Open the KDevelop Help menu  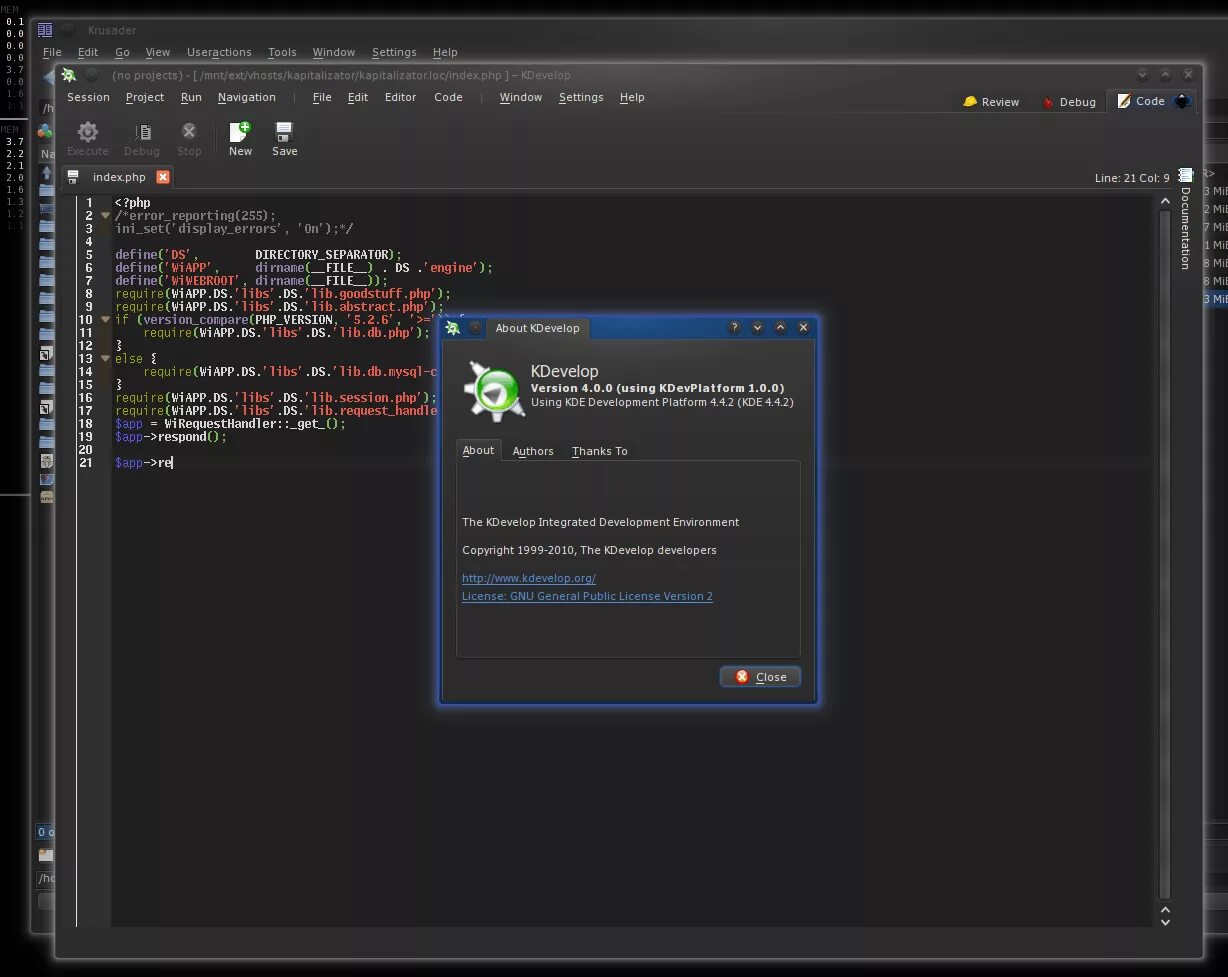(x=632, y=97)
